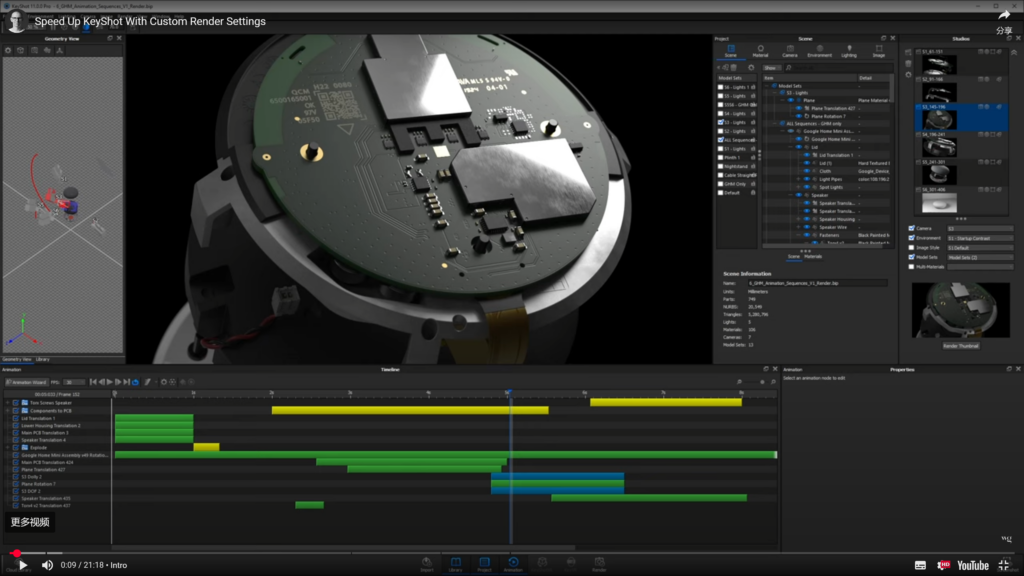Image resolution: width=1024 pixels, height=576 pixels.
Task: Jump to last frame of animation
Action: (127, 382)
